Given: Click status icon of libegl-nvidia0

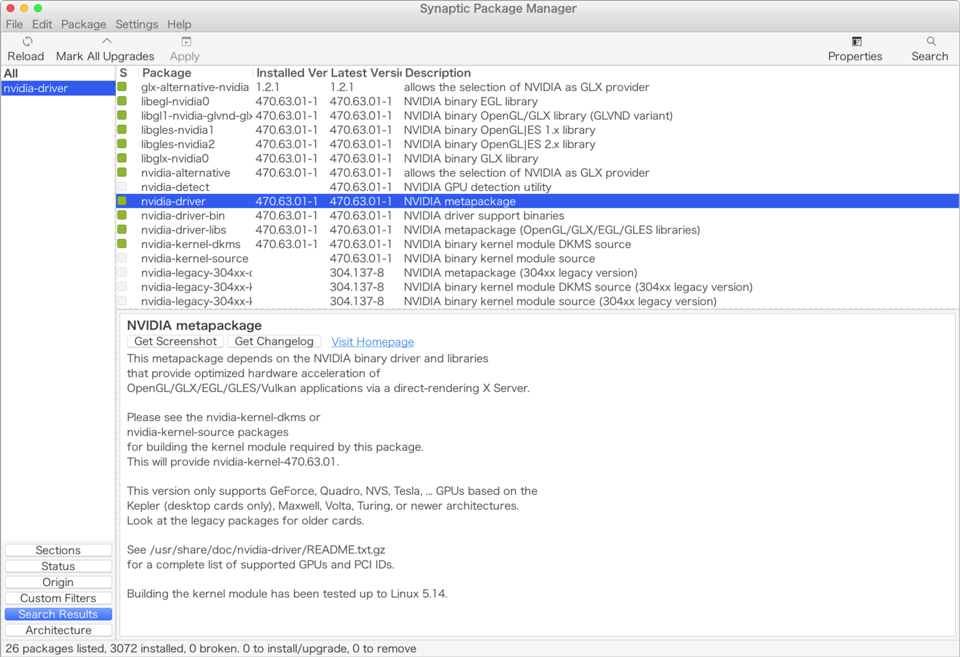Looking at the screenshot, I should (x=123, y=101).
